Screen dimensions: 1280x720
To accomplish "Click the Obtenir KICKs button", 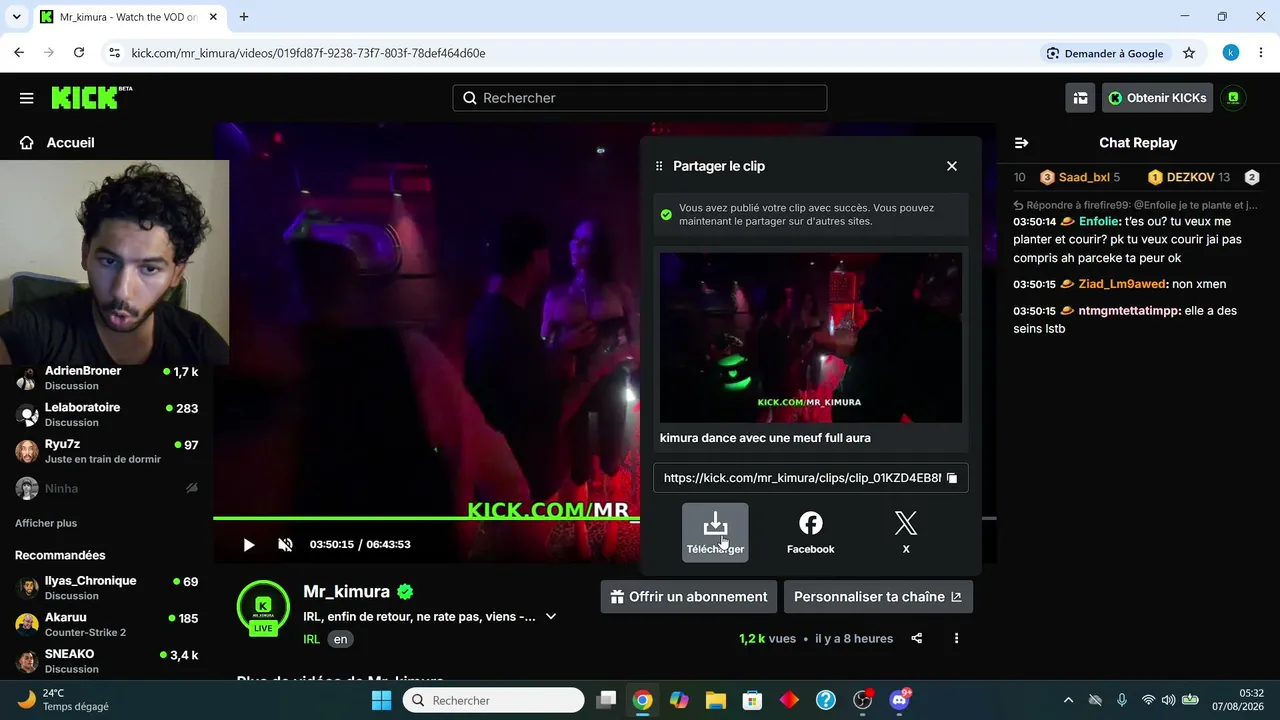I will [x=1157, y=98].
